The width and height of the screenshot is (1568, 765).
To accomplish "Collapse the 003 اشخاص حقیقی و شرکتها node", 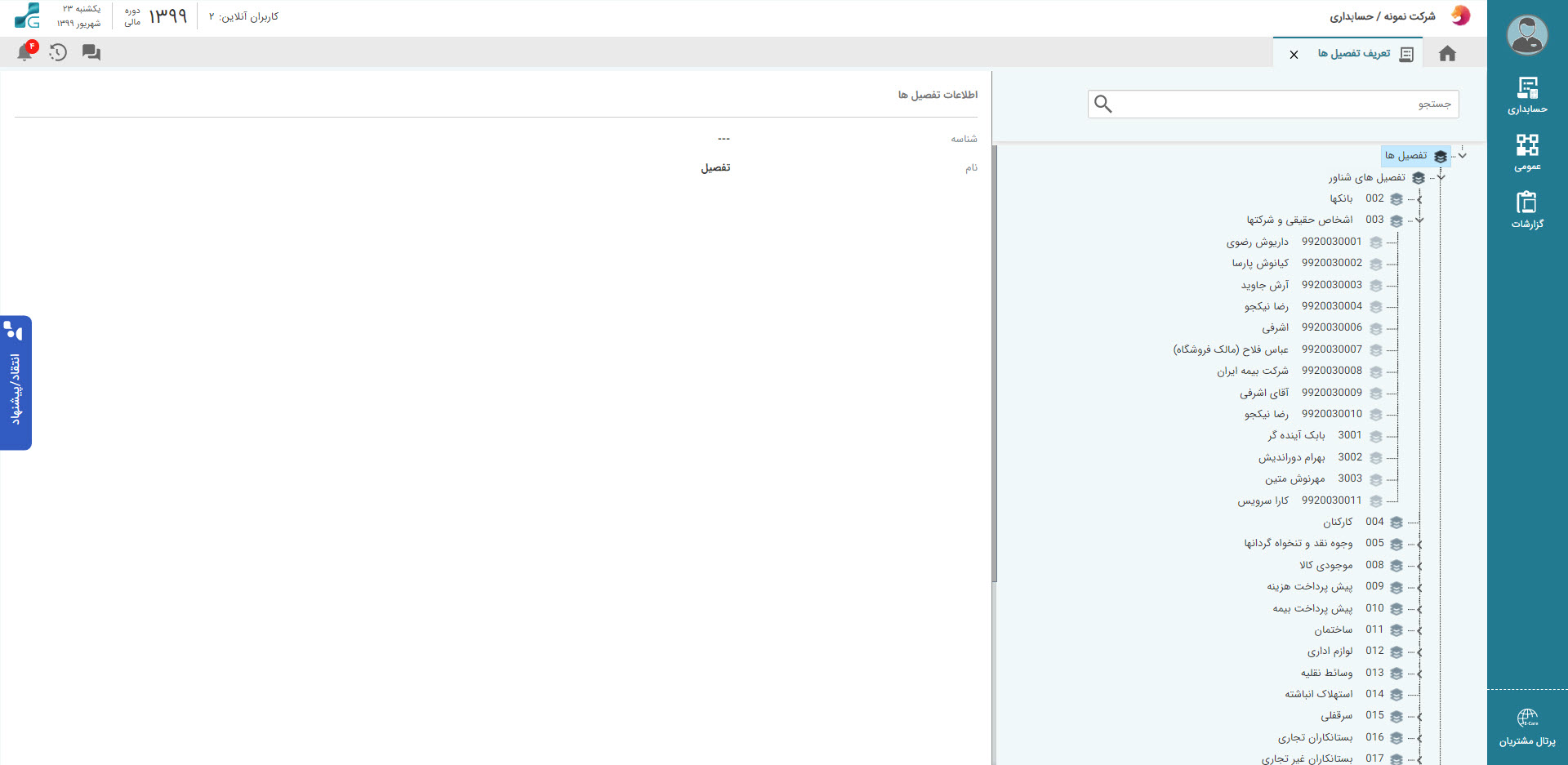I will (x=1419, y=220).
